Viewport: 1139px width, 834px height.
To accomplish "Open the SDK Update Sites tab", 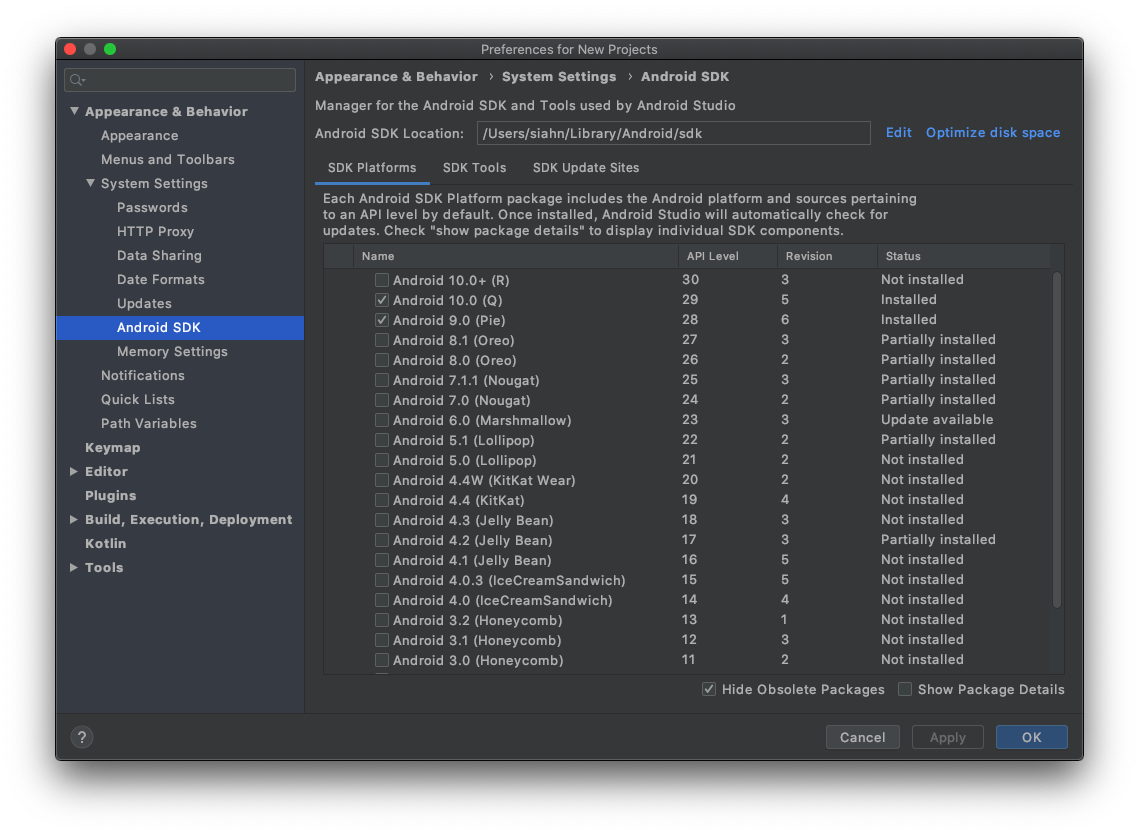I will click(585, 168).
